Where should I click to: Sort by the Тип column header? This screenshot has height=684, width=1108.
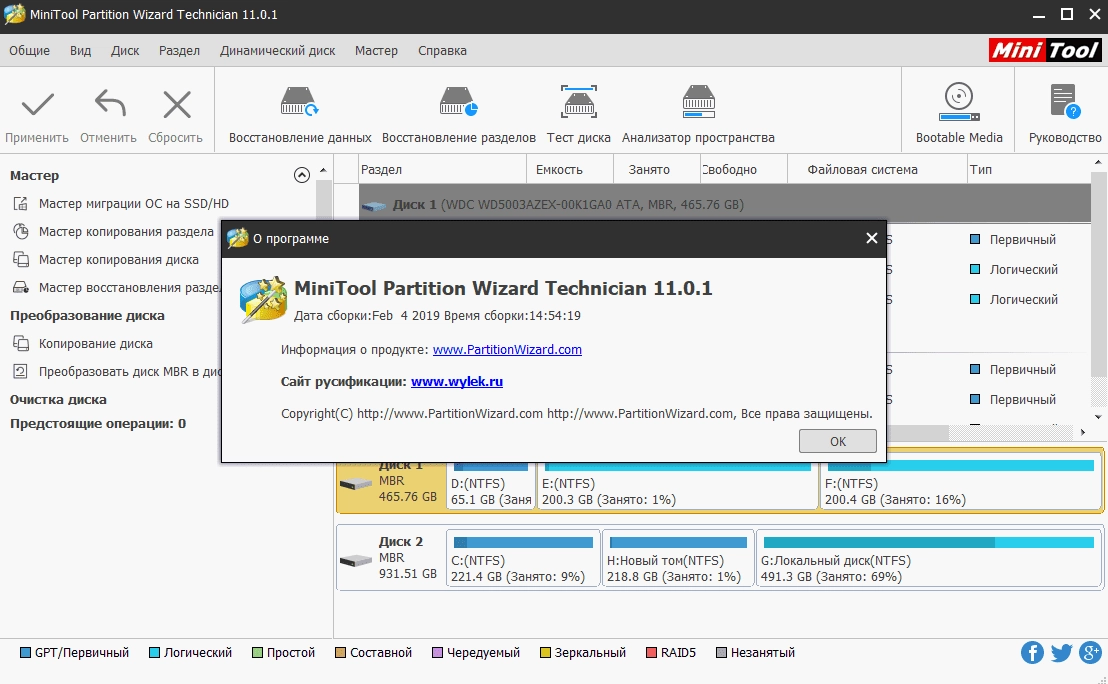[1028, 170]
